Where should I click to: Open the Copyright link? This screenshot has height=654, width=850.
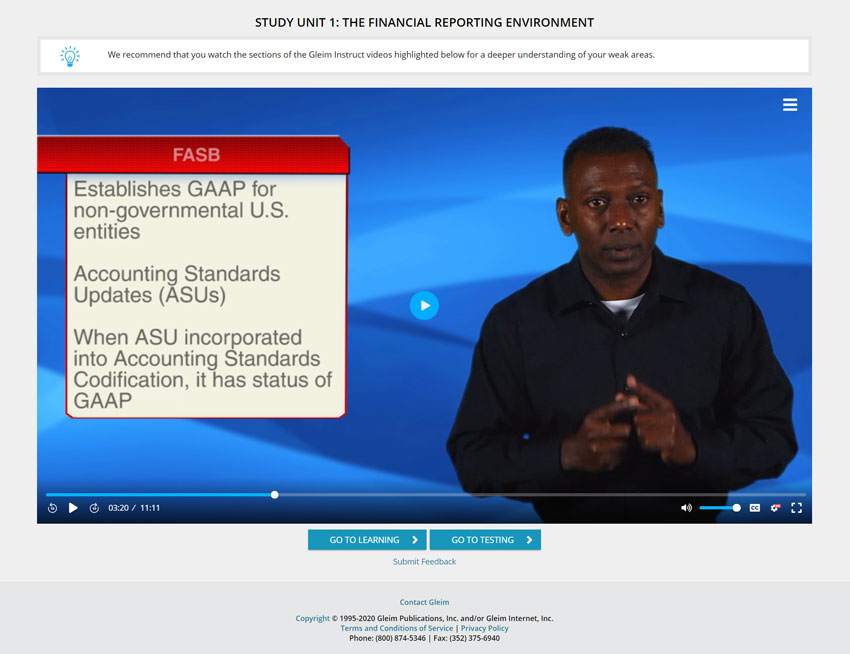tap(312, 618)
